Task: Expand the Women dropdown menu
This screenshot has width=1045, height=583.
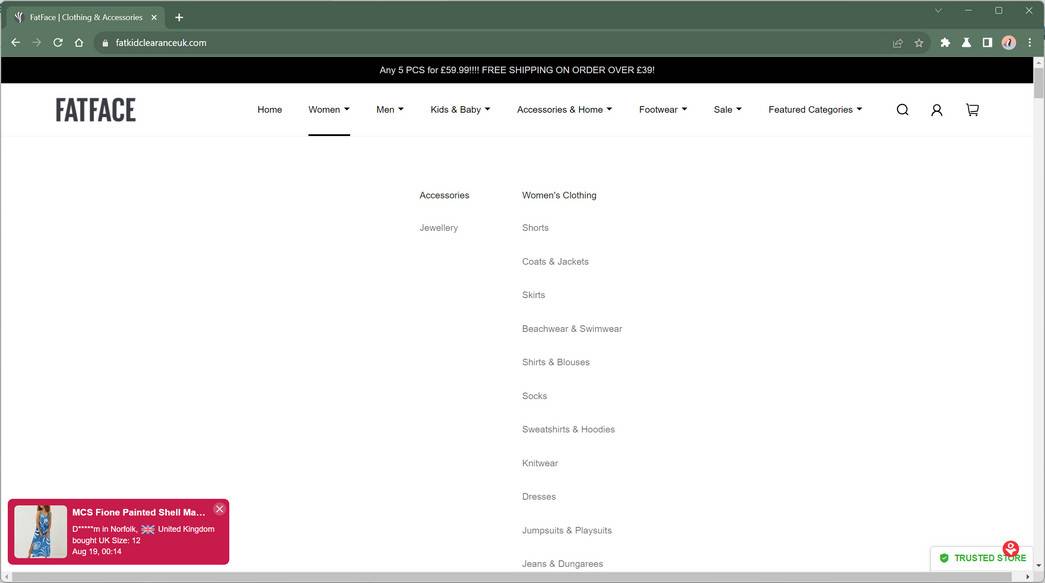Action: 329,110
